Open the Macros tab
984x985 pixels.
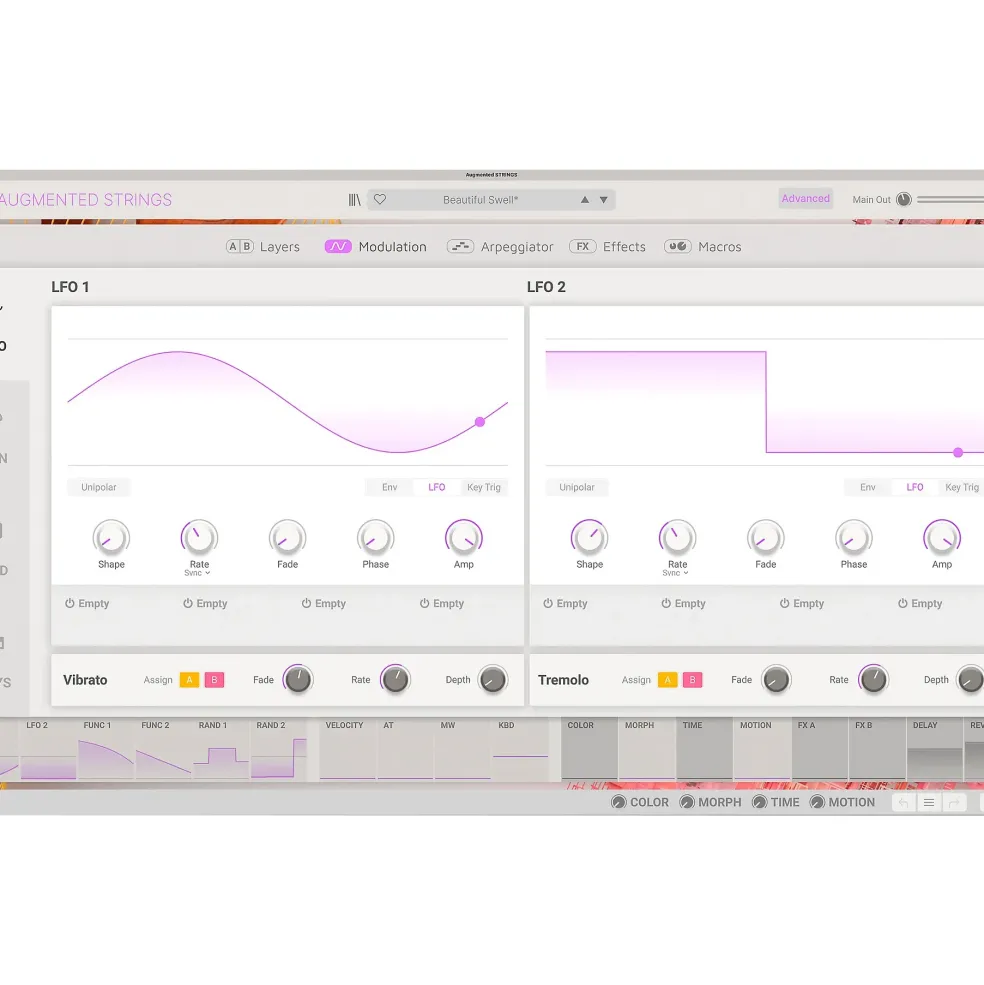(702, 247)
